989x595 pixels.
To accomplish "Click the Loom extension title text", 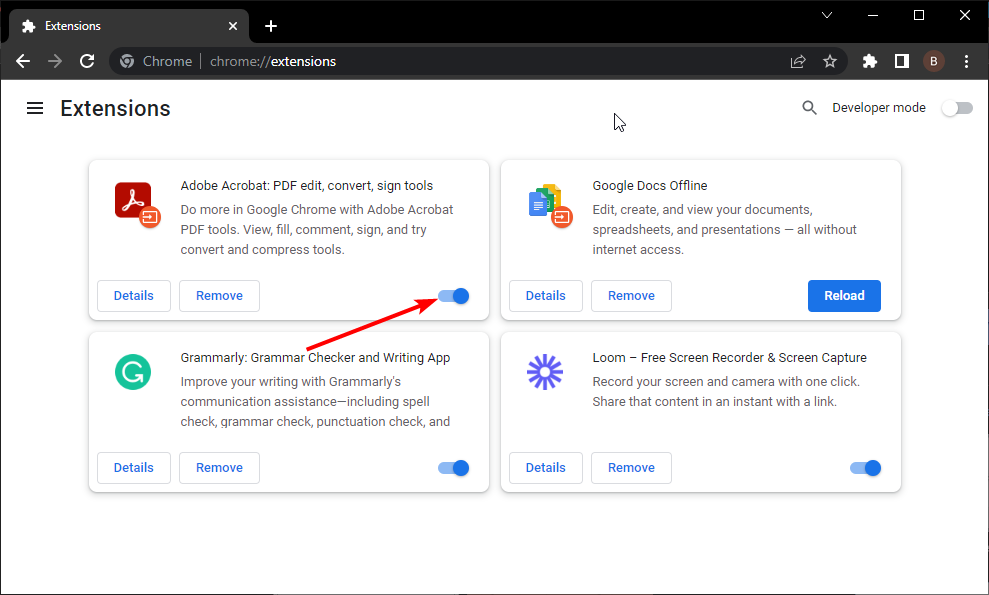I will point(729,358).
